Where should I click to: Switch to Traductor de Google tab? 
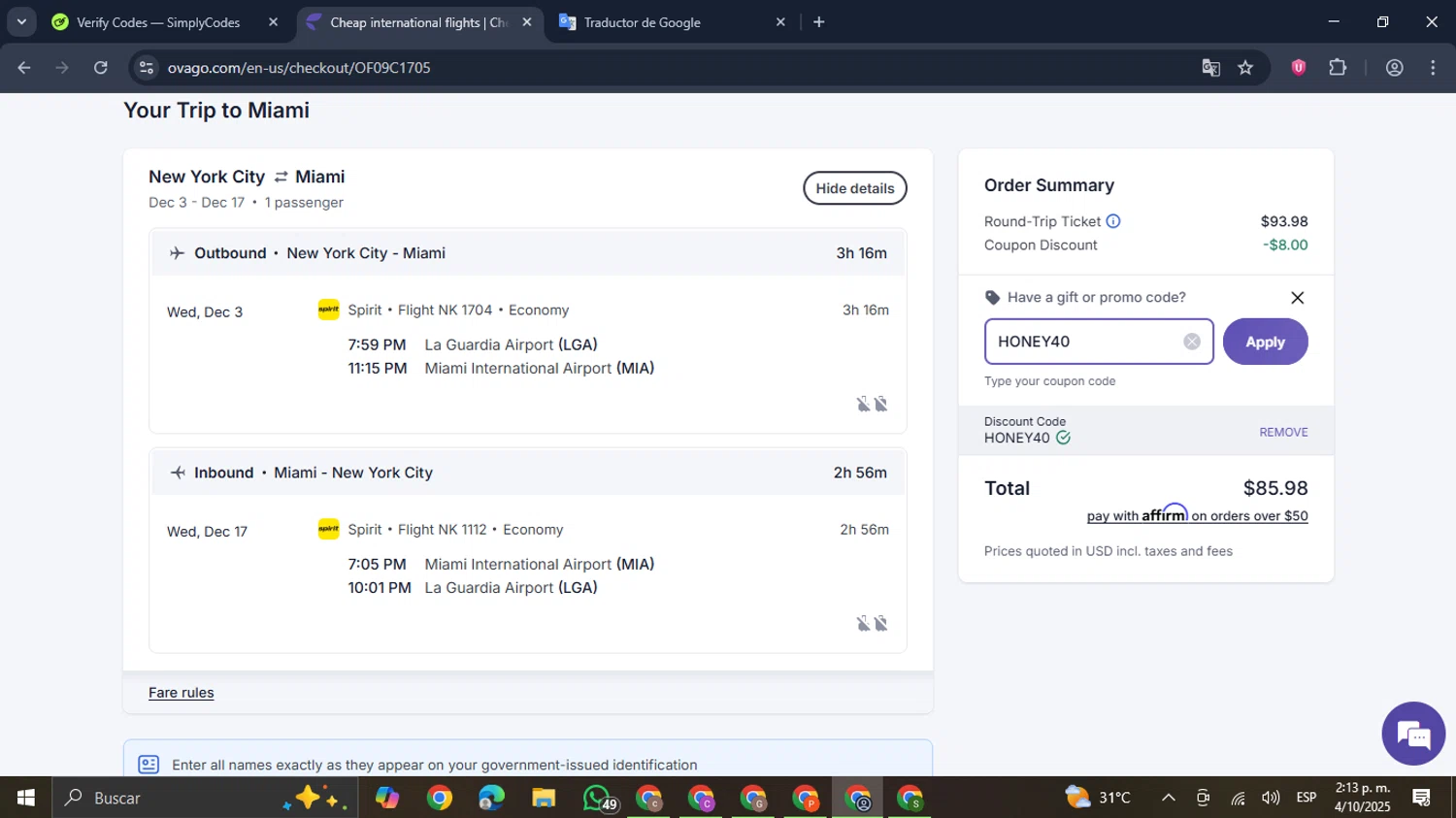[x=642, y=22]
